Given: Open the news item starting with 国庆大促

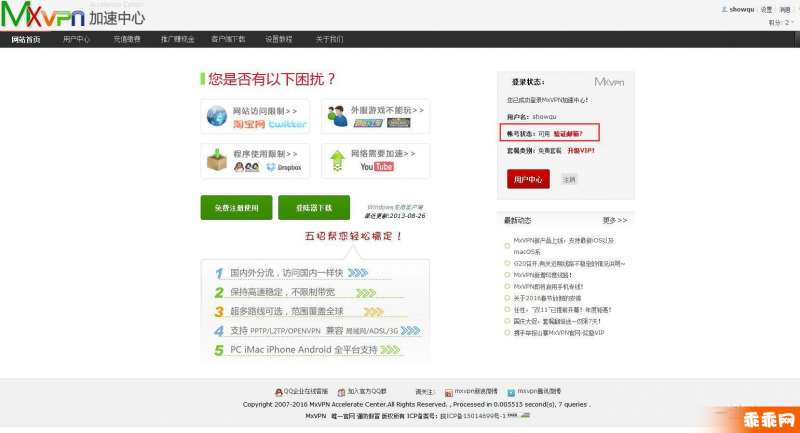Looking at the screenshot, I should pos(557,321).
